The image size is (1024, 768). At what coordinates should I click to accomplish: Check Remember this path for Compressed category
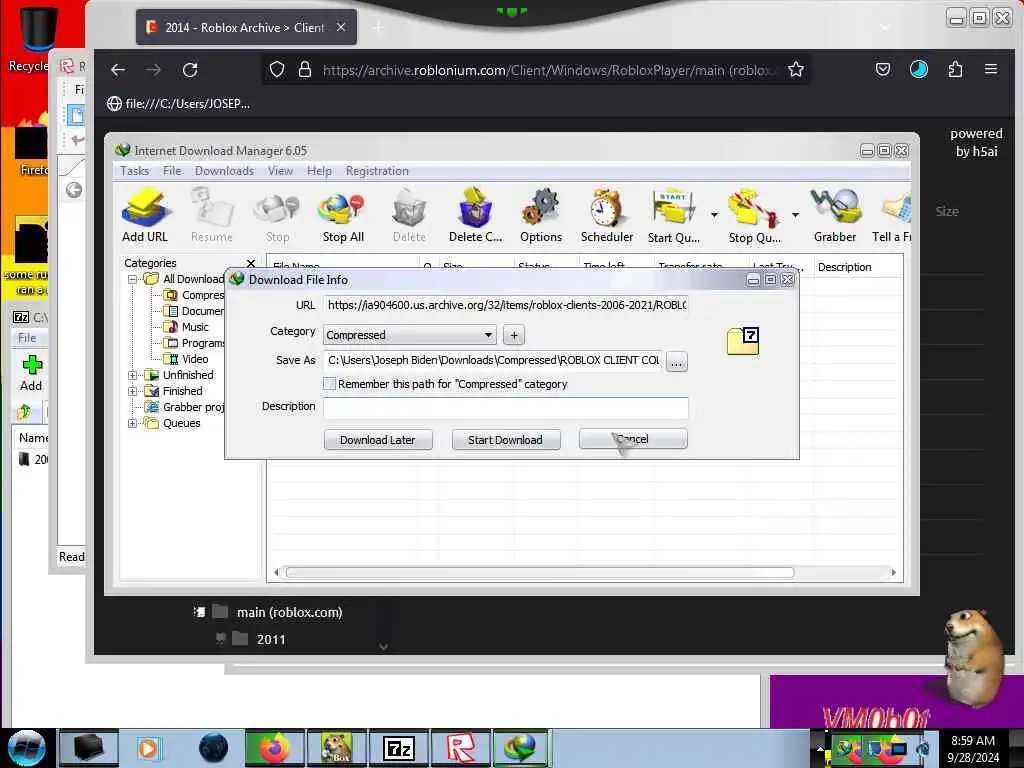pyautogui.click(x=330, y=384)
